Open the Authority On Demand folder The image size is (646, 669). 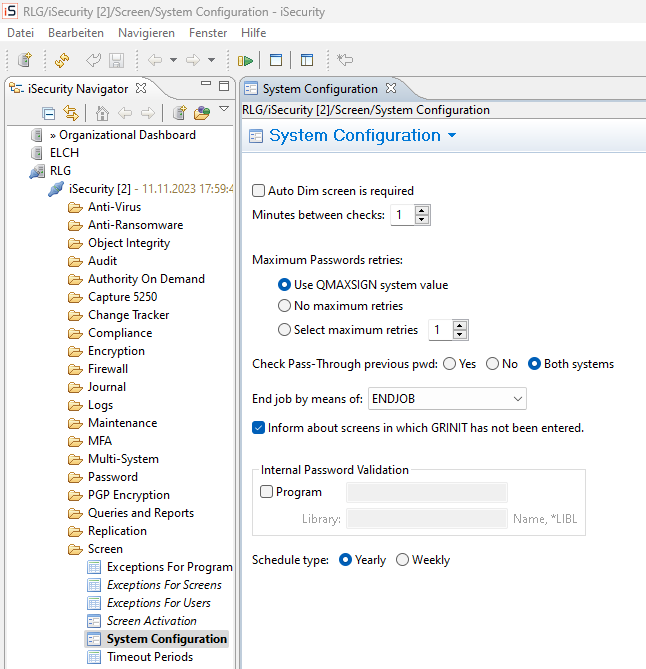click(x=146, y=279)
